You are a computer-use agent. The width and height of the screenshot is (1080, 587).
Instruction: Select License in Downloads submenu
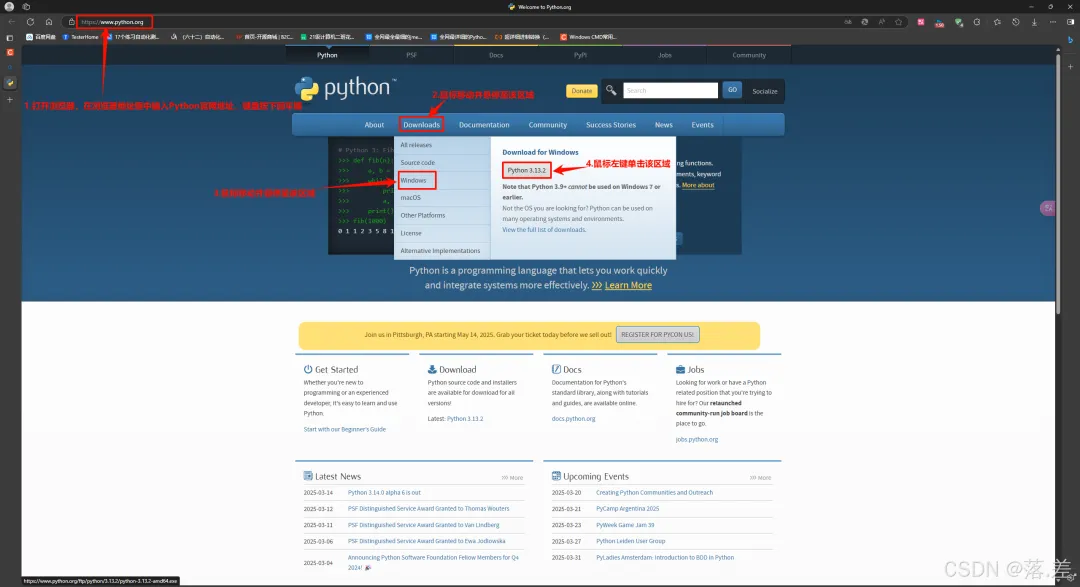pos(442,233)
